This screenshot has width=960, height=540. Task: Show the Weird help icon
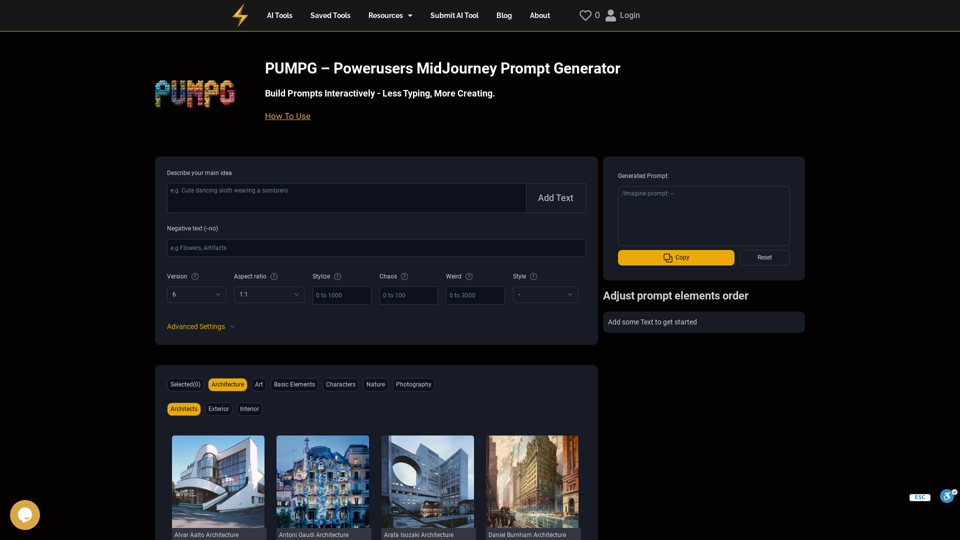click(469, 277)
